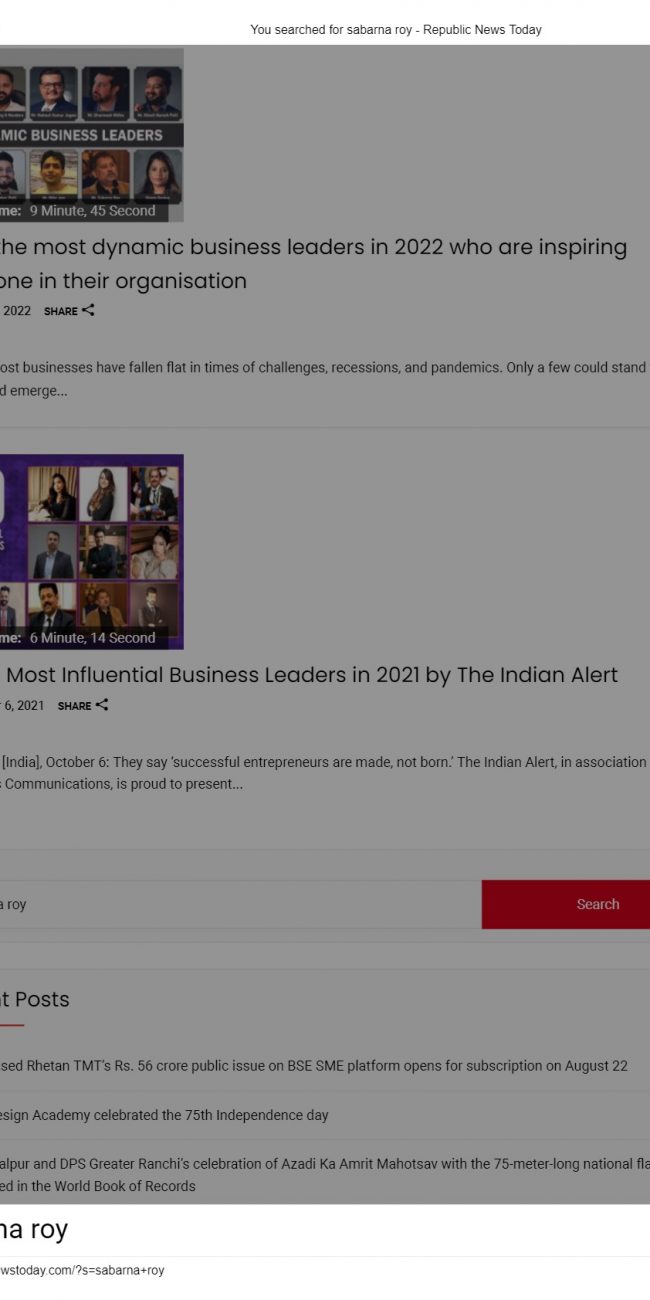The height and width of the screenshot is (1300, 650).
Task: Share the Indian Alert 2021 article
Action: tap(83, 706)
